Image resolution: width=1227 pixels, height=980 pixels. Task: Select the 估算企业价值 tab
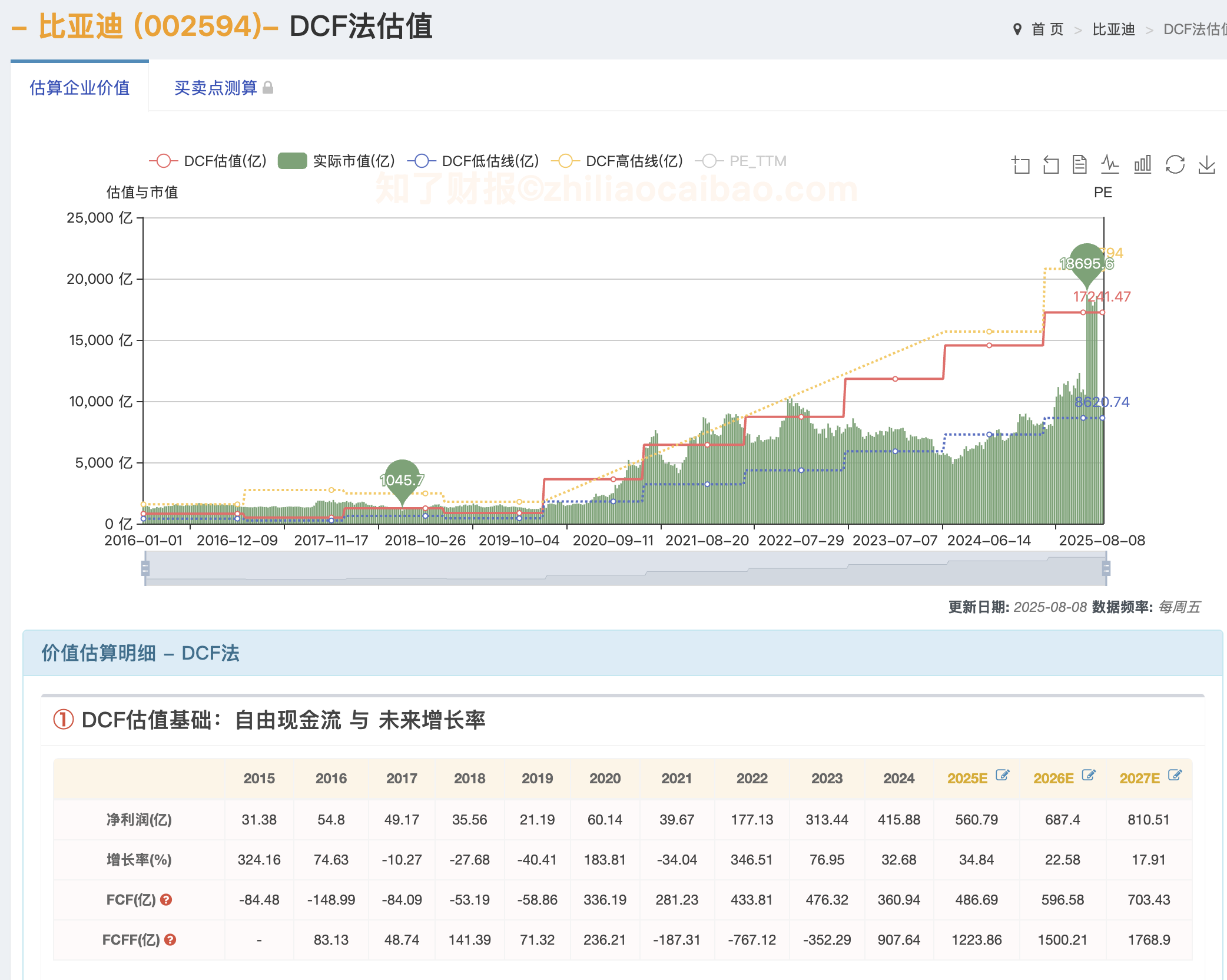coord(81,87)
